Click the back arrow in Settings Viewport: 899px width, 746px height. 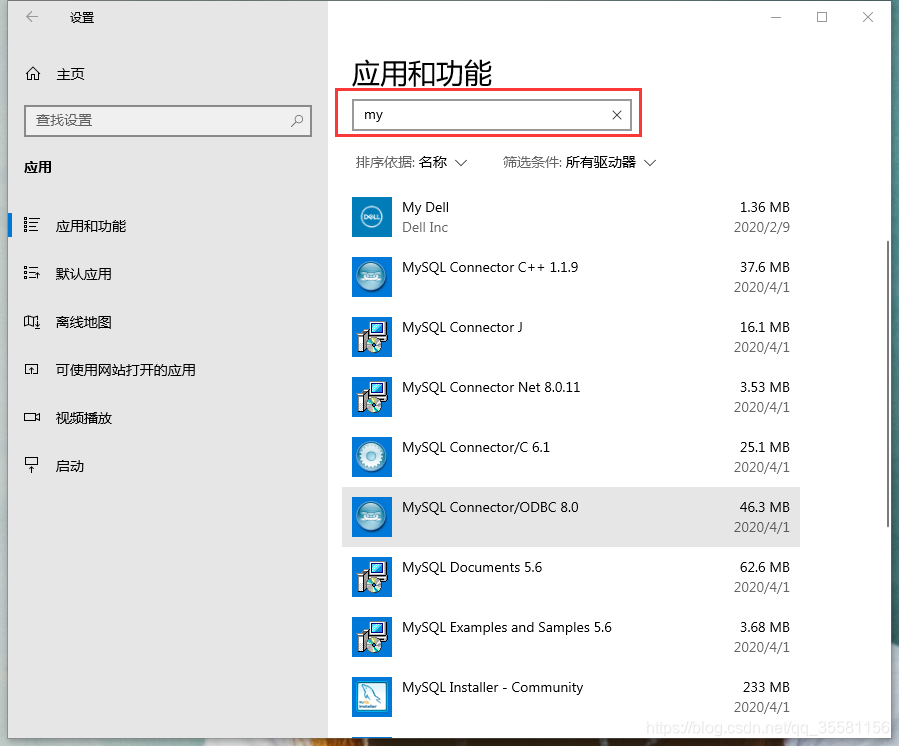coord(32,17)
